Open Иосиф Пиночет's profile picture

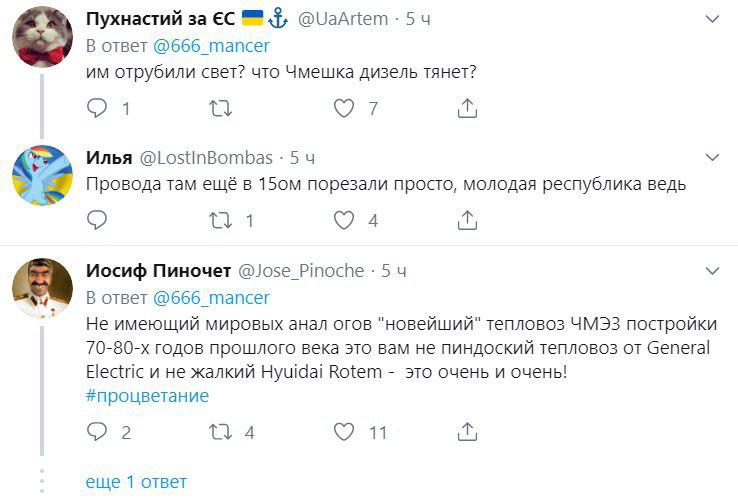point(42,288)
